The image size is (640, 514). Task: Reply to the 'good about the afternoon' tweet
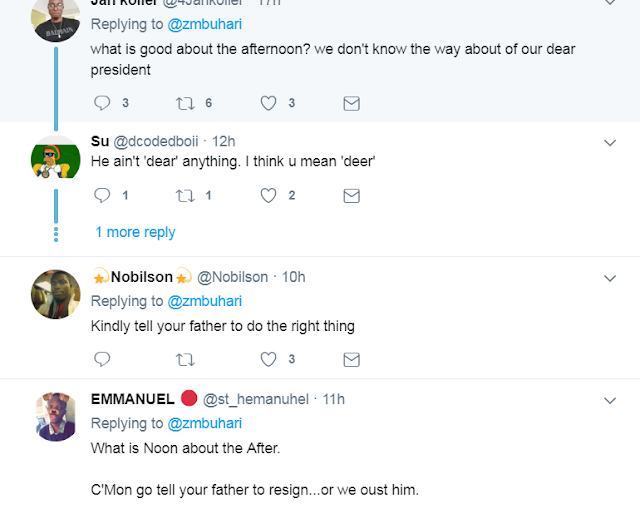(x=102, y=103)
